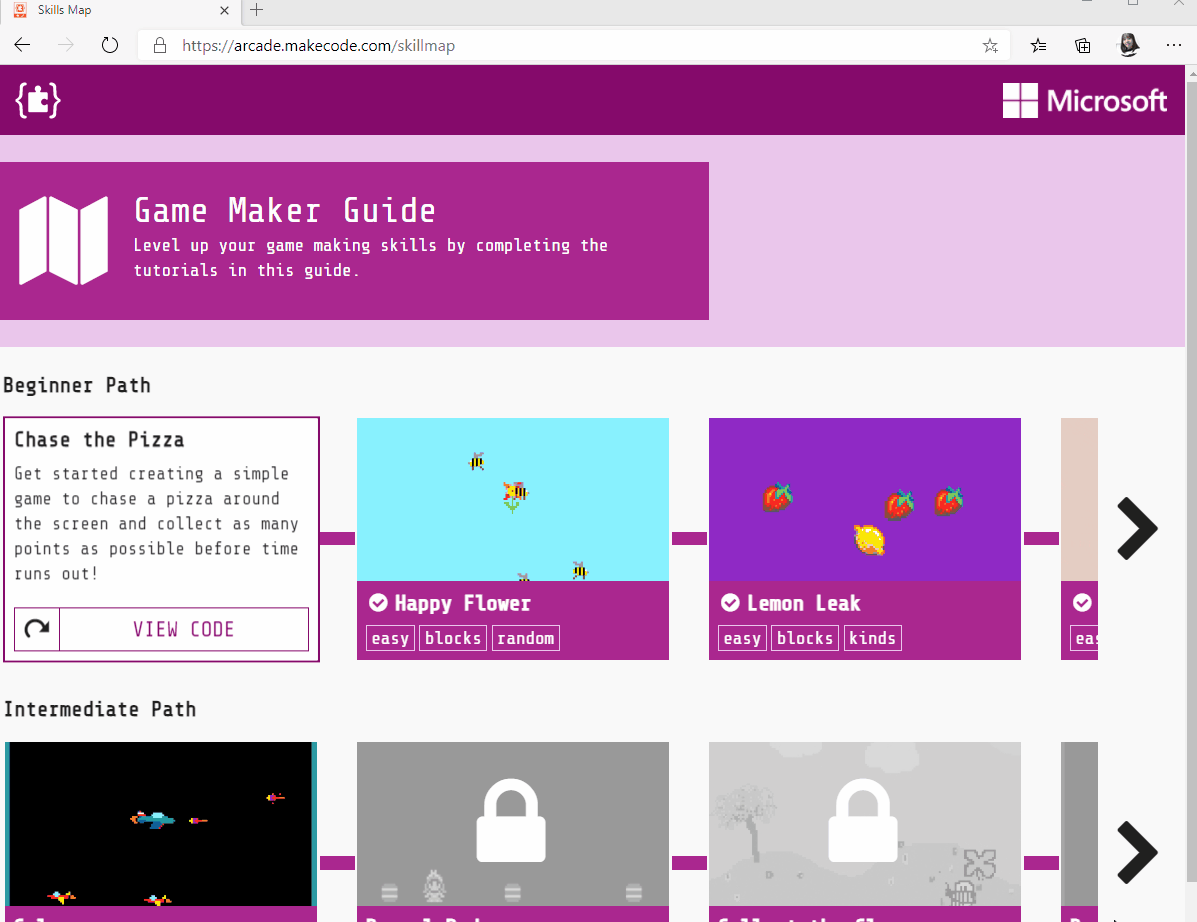The height and width of the screenshot is (922, 1197).
Task: Click the right chevron on the Intermediate Path
Action: point(1138,853)
